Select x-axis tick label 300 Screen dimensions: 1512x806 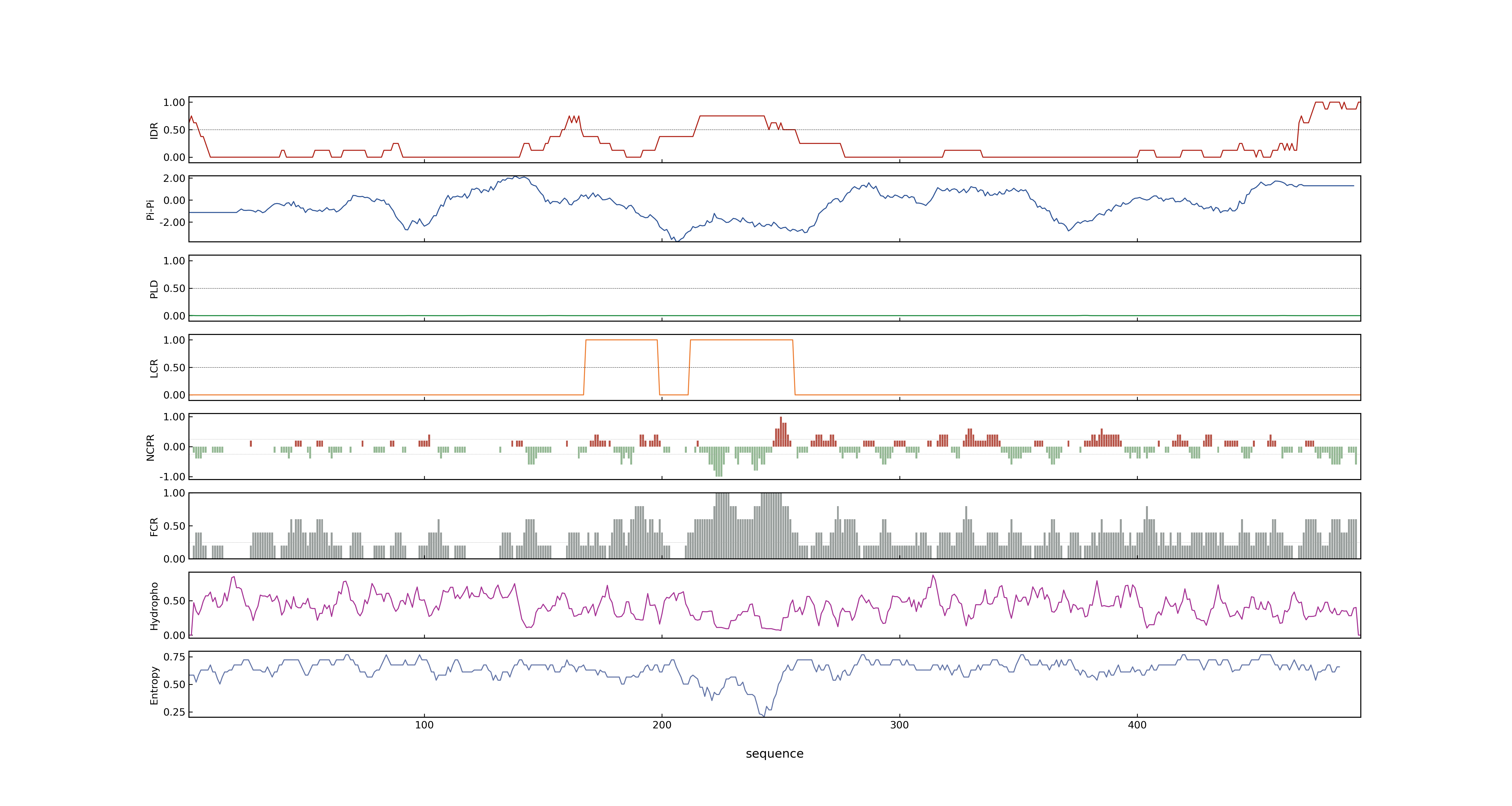pyautogui.click(x=899, y=725)
